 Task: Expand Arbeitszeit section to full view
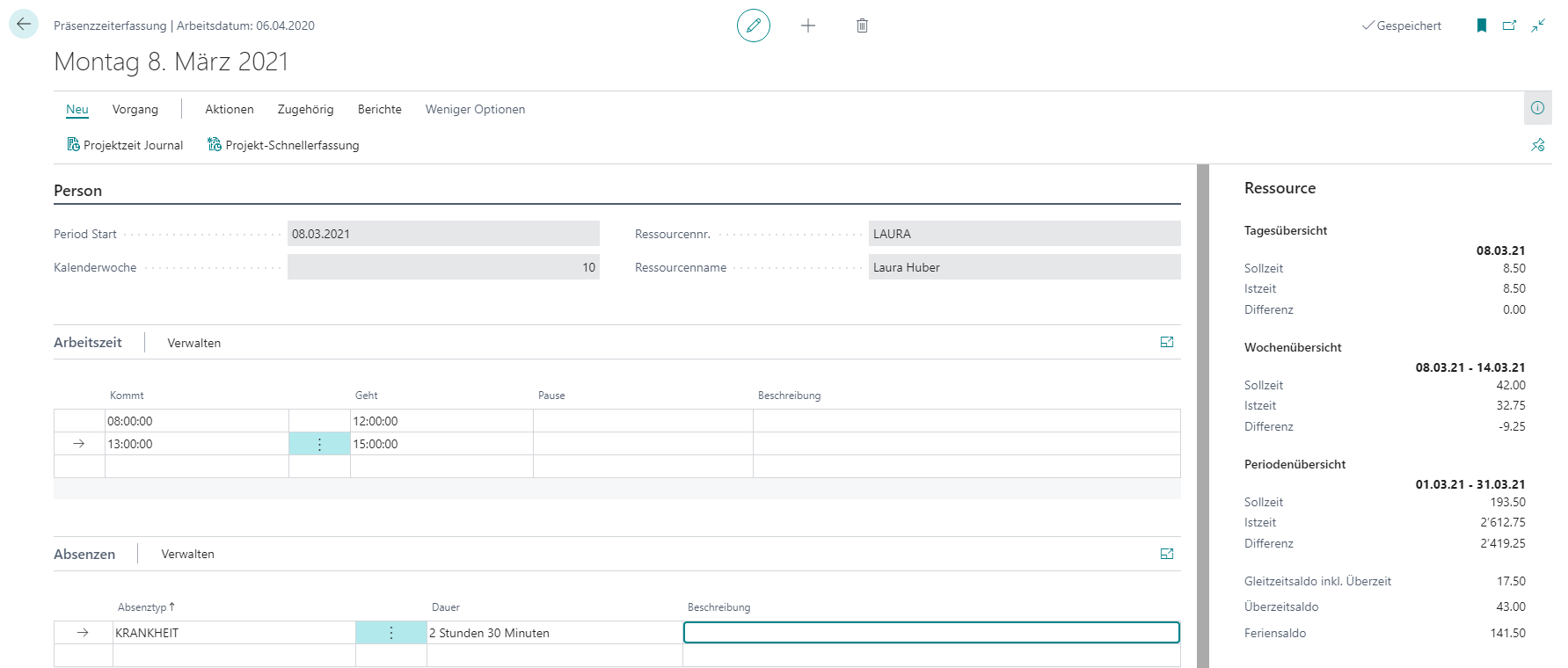pyautogui.click(x=1167, y=342)
